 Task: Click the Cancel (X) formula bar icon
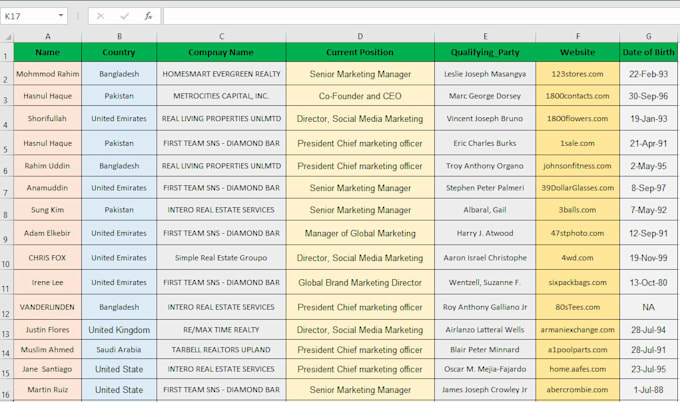click(100, 16)
